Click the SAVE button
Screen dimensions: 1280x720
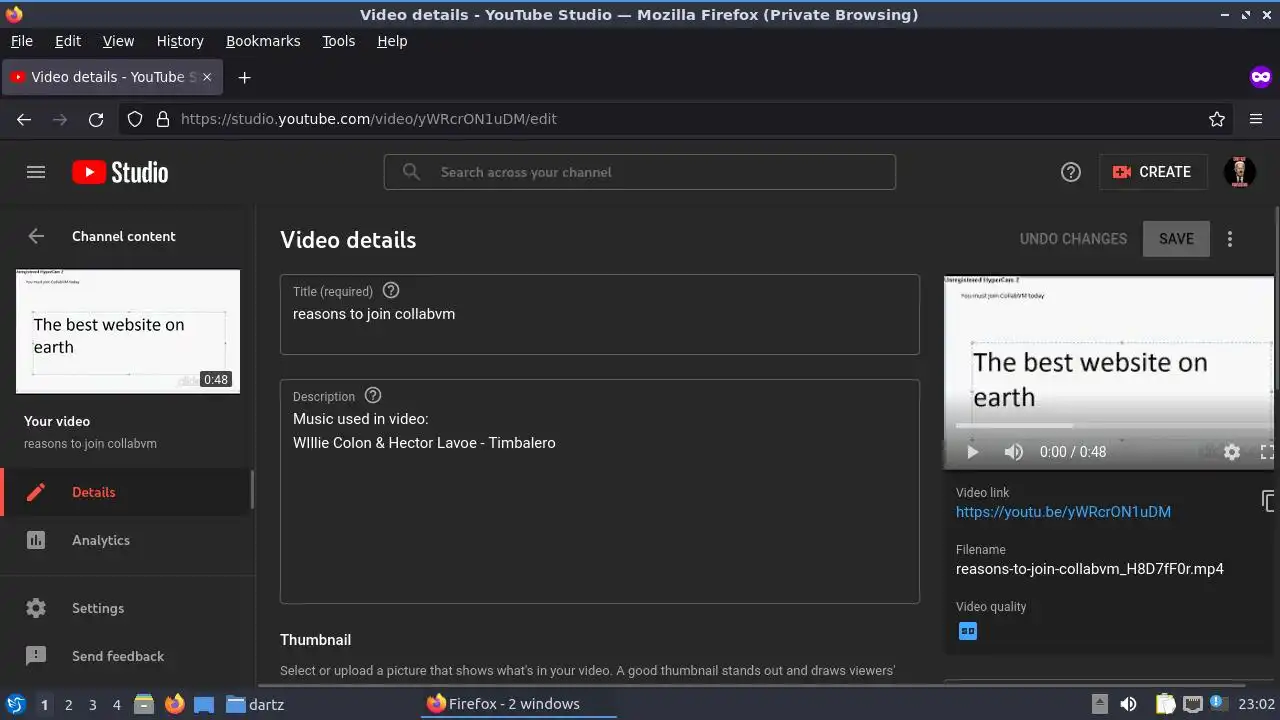(1176, 239)
